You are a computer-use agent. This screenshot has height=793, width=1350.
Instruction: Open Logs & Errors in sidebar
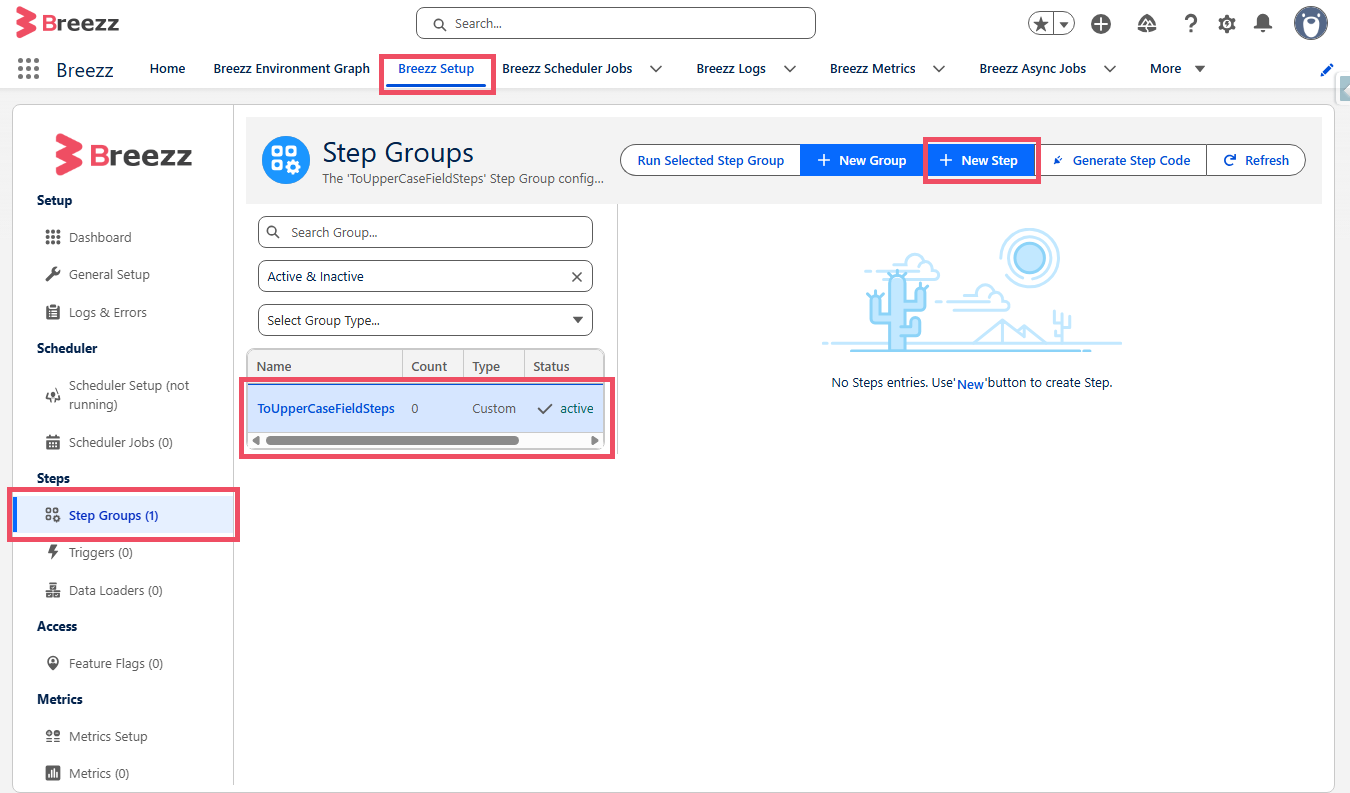[108, 312]
